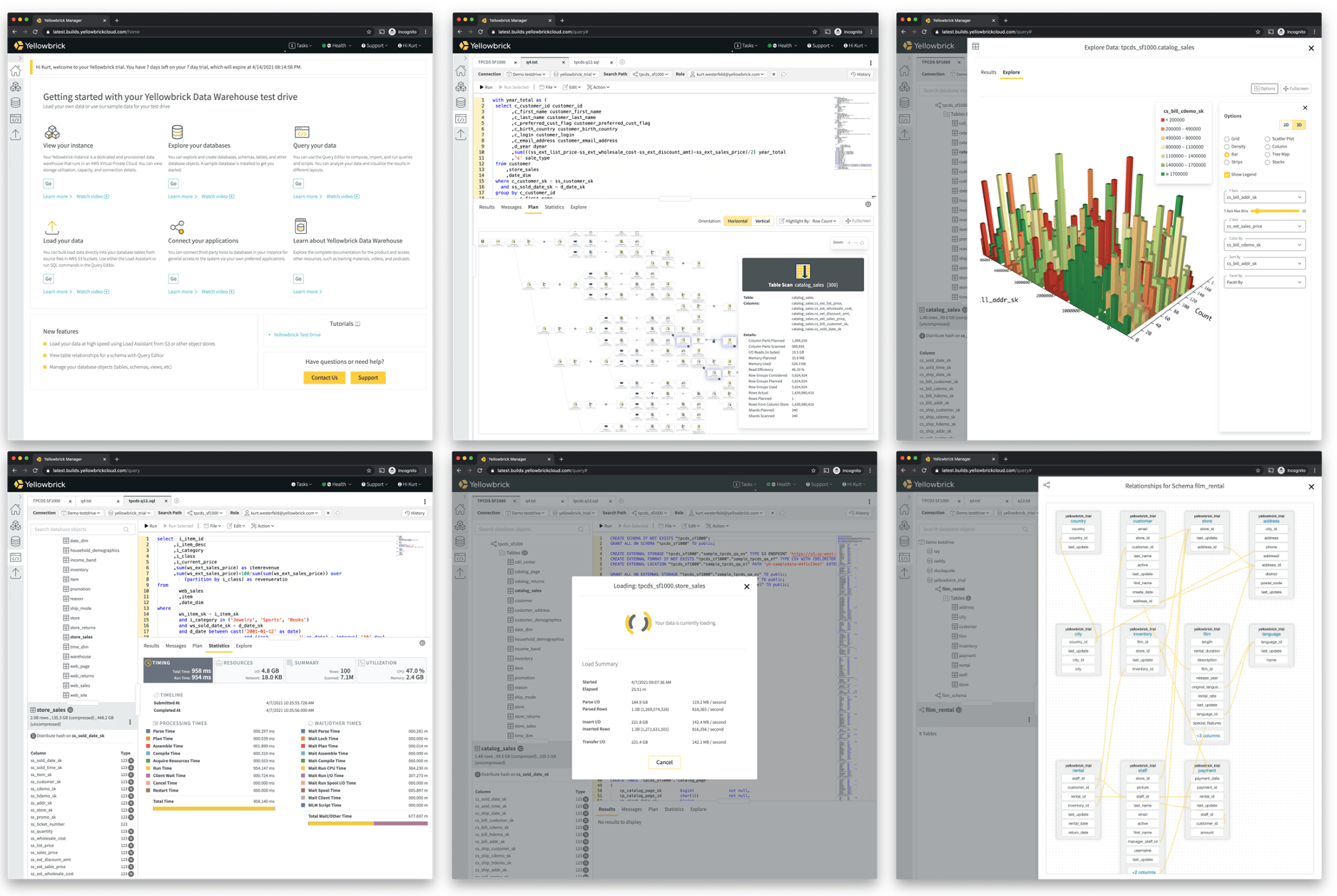Screen dimensions: 1337x896
Task: Click Fullscreen in the Explore Data window
Action: click(x=1296, y=88)
